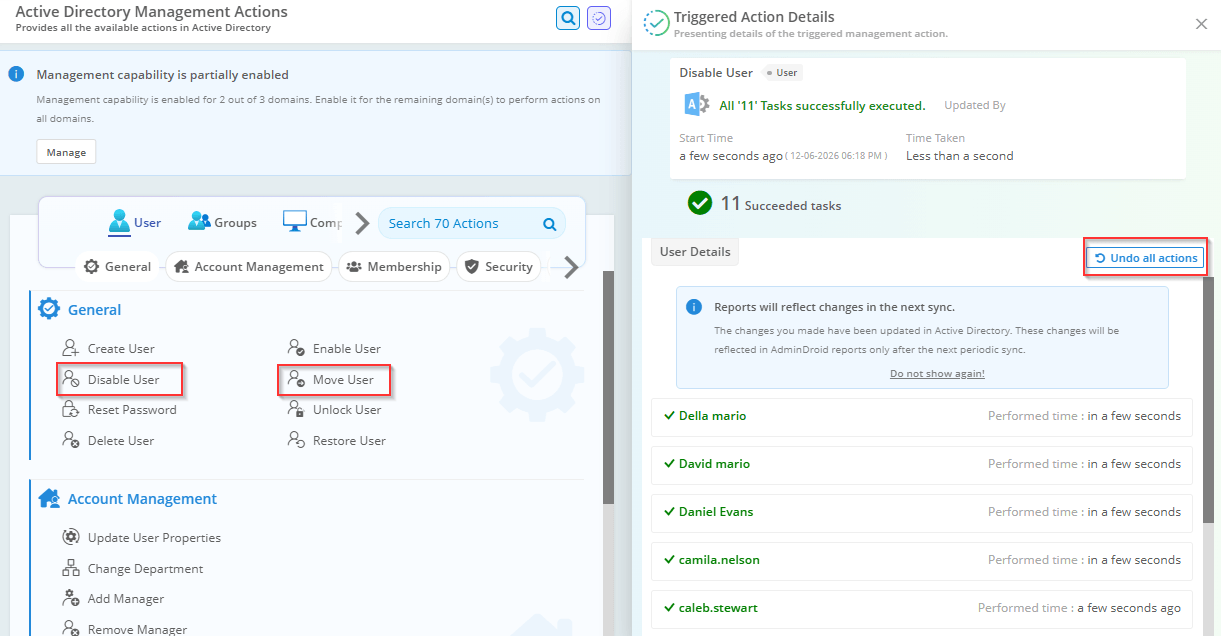Click the 'Do not show again!' link
Viewport: 1221px width, 636px height.
pyautogui.click(x=937, y=373)
